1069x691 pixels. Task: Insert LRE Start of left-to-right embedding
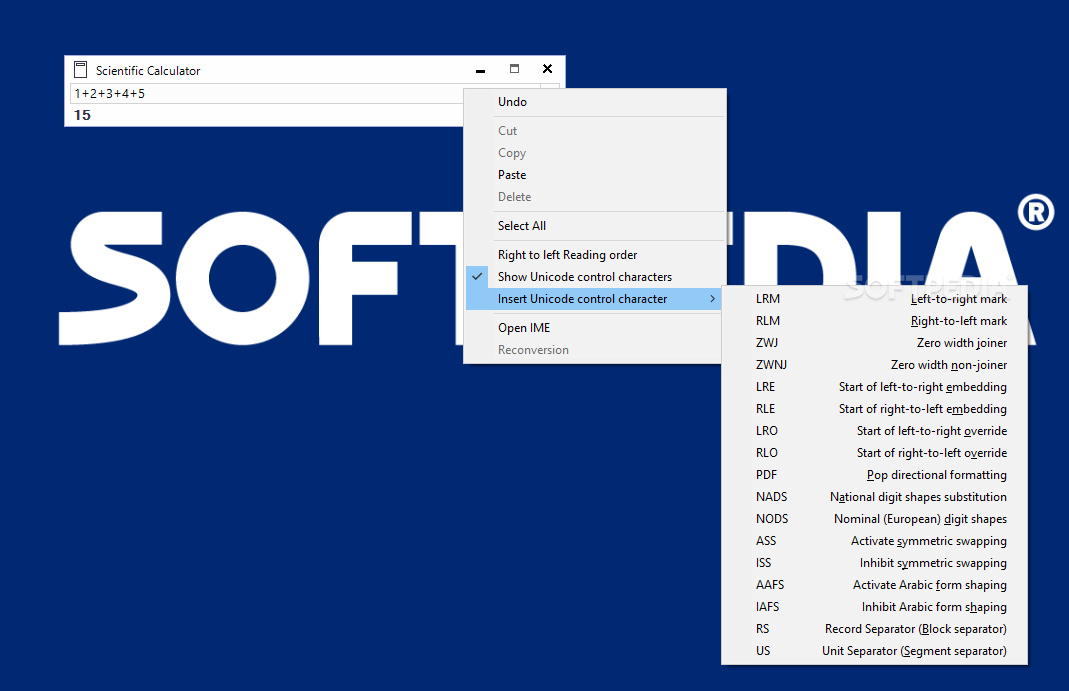[875, 386]
